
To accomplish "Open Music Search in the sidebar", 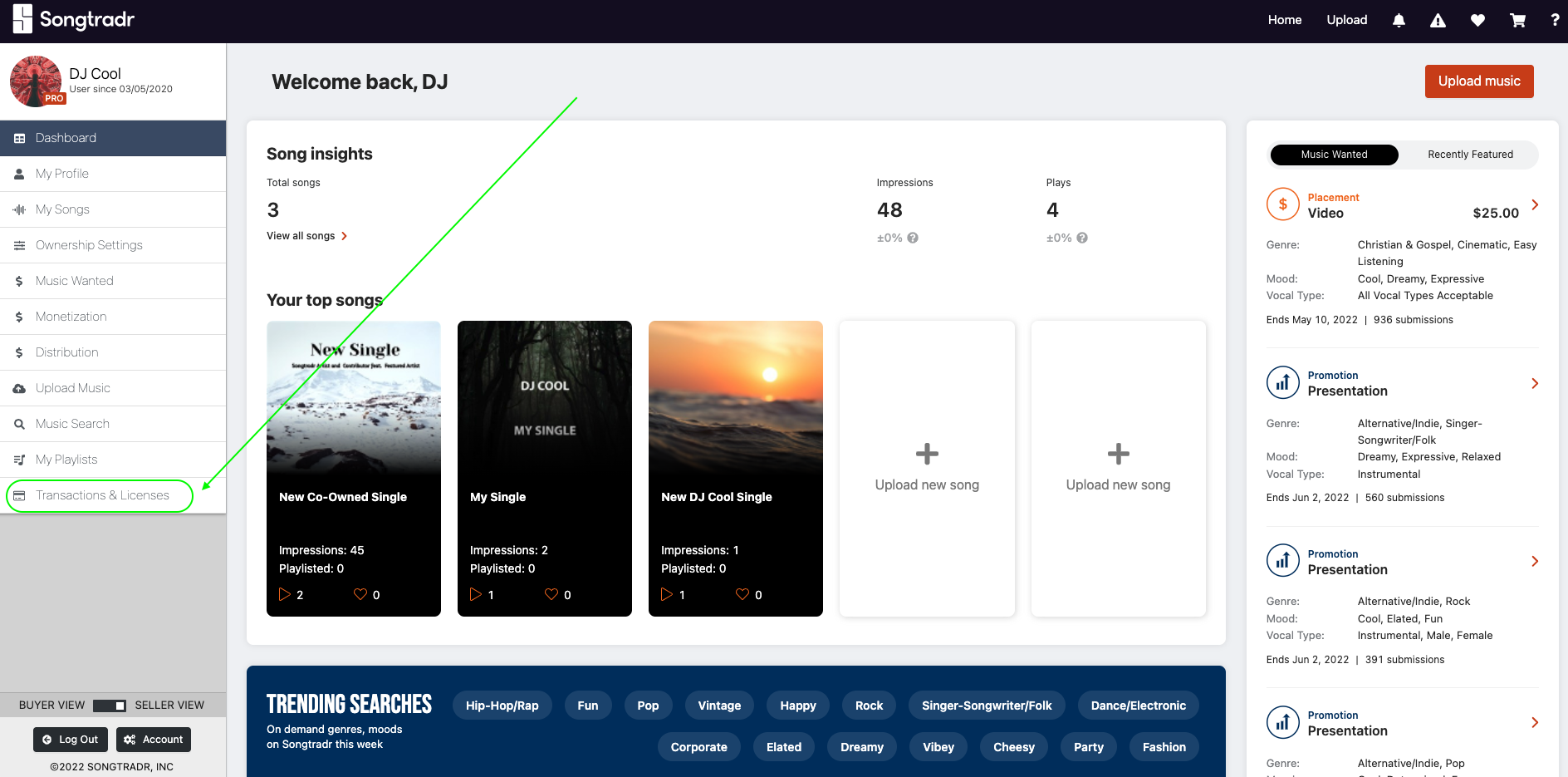I will tap(113, 424).
